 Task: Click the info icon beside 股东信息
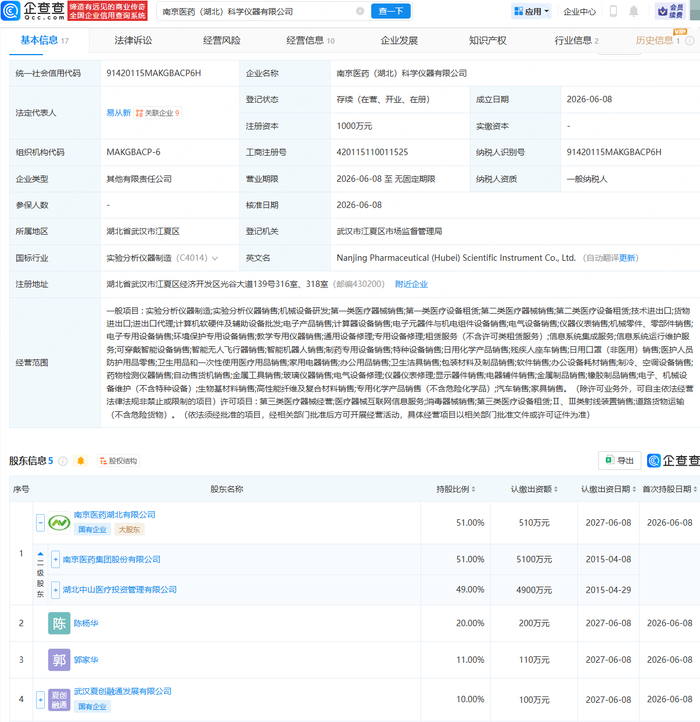[x=63, y=461]
